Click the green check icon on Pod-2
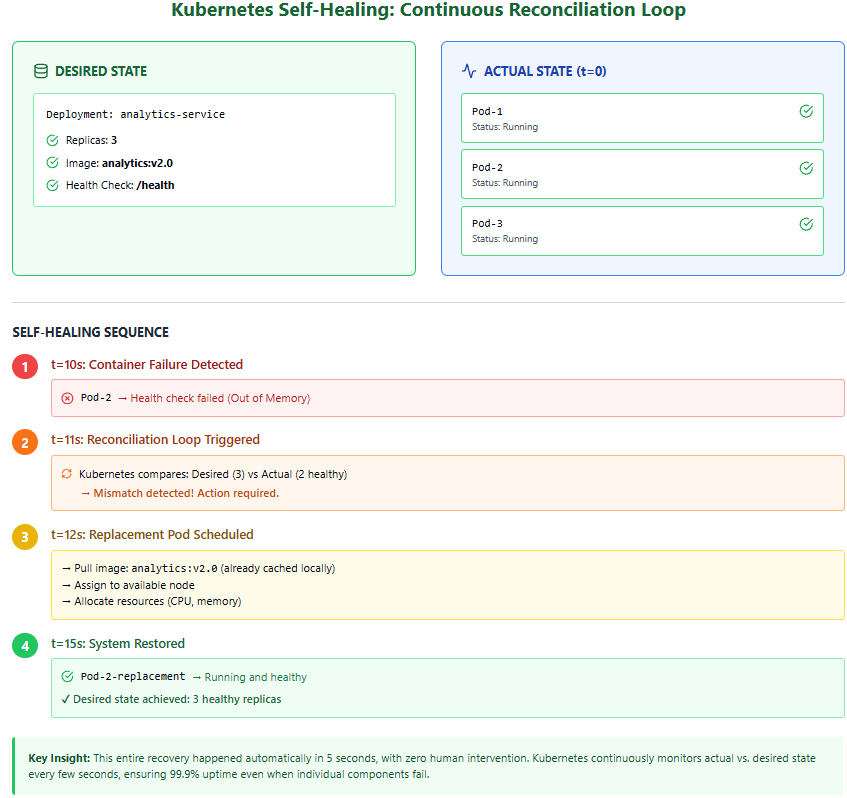Image resolution: width=847 pixels, height=798 pixels. pos(806,168)
